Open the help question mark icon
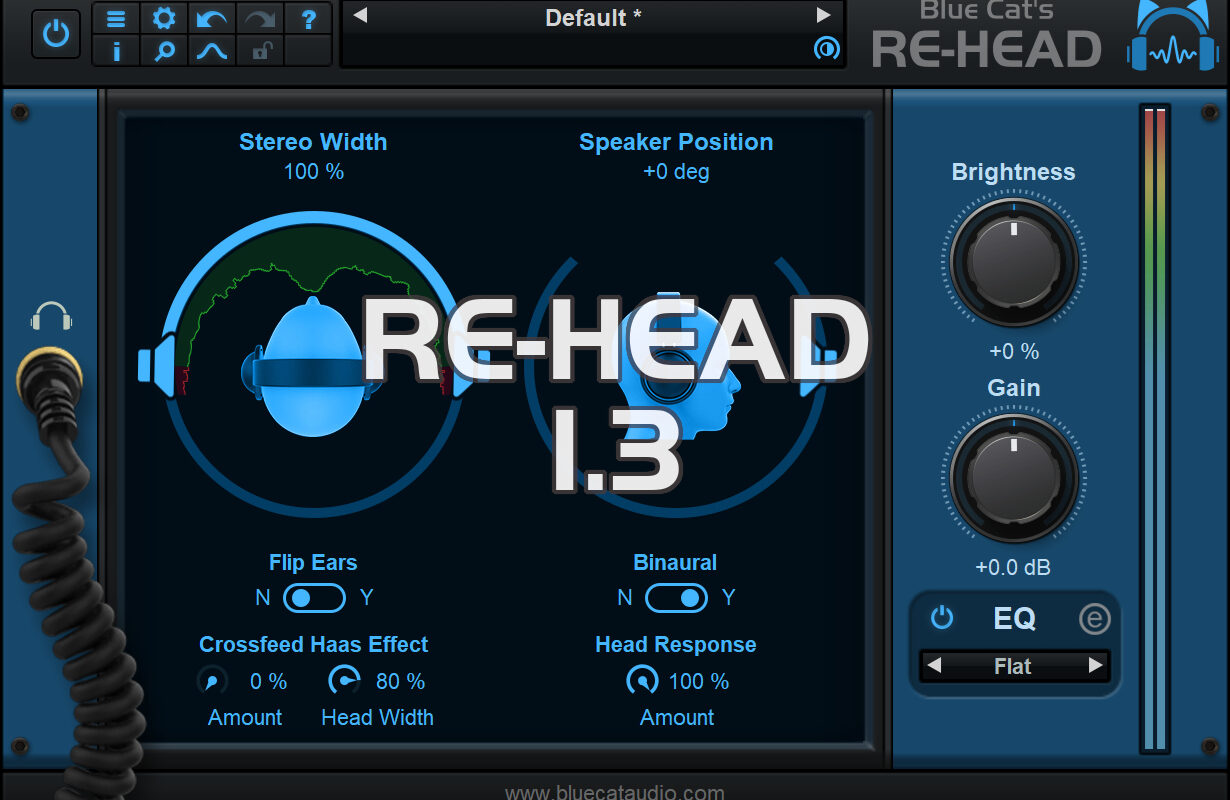The width and height of the screenshot is (1230, 800). [308, 19]
